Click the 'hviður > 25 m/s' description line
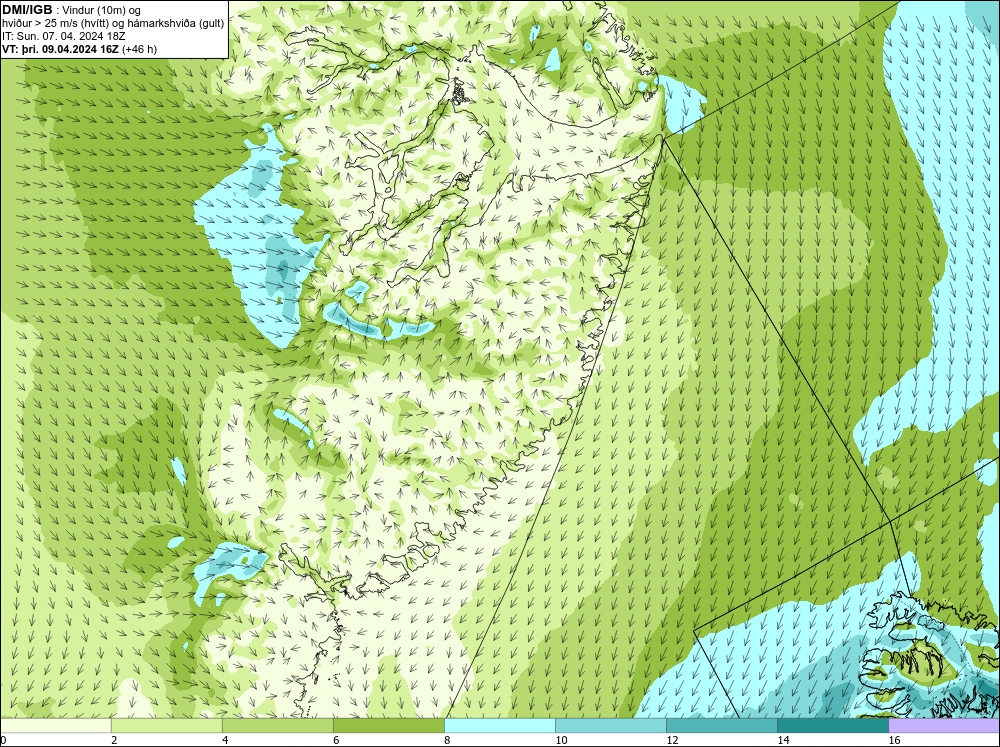This screenshot has height=747, width=1000. click(113, 23)
